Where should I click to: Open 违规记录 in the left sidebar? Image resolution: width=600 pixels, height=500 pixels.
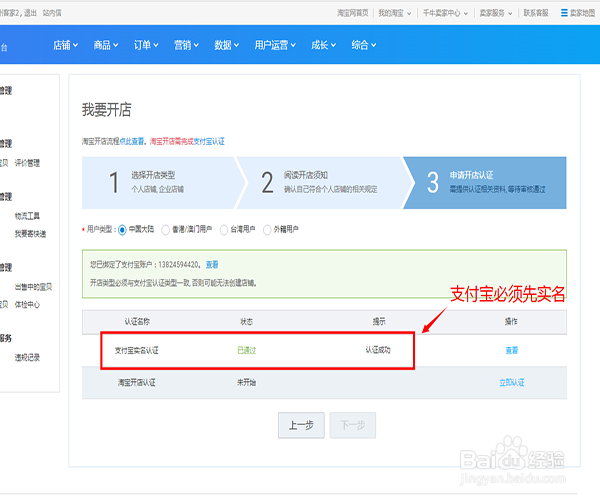point(27,358)
